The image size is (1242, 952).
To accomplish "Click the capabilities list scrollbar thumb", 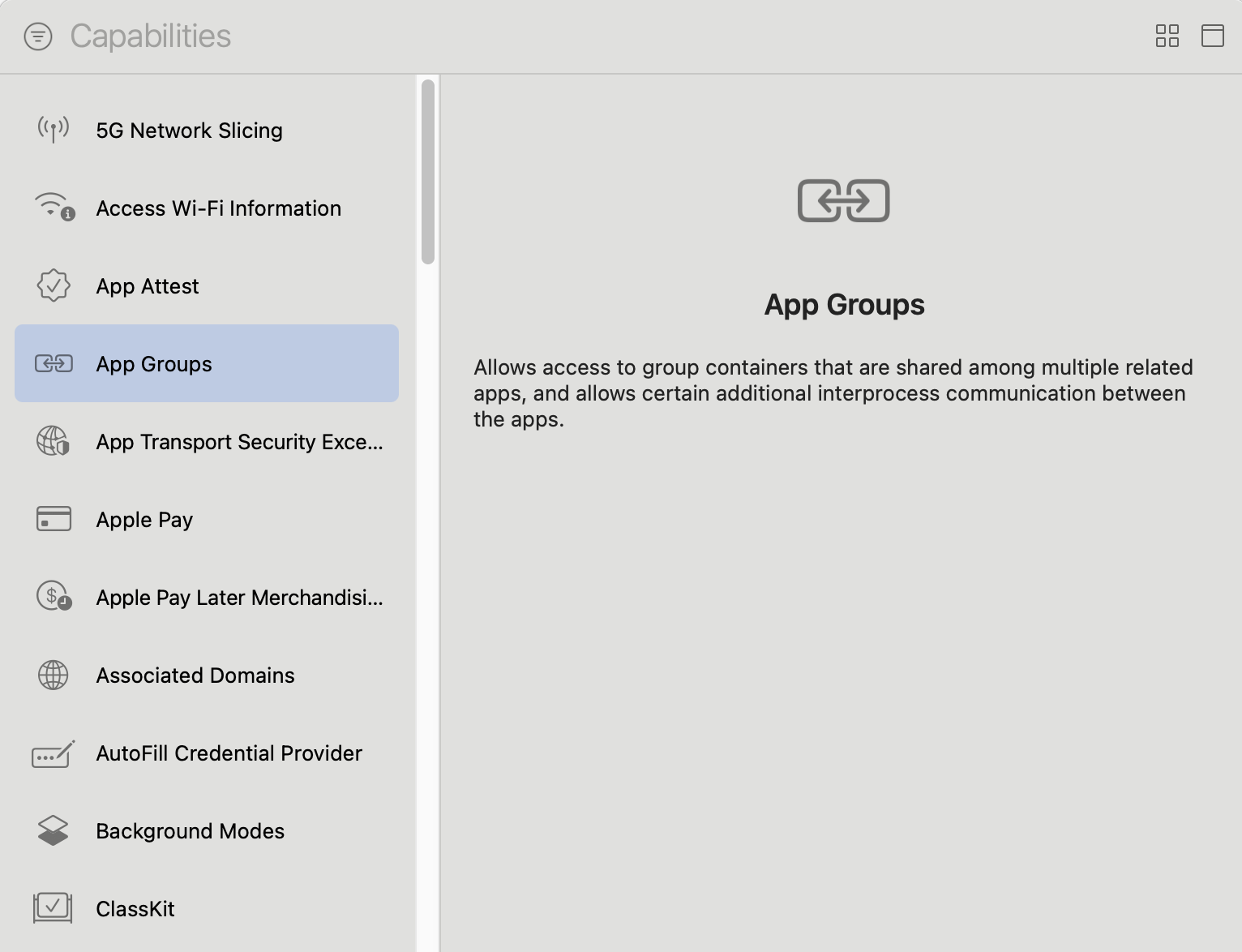I will [x=428, y=171].
